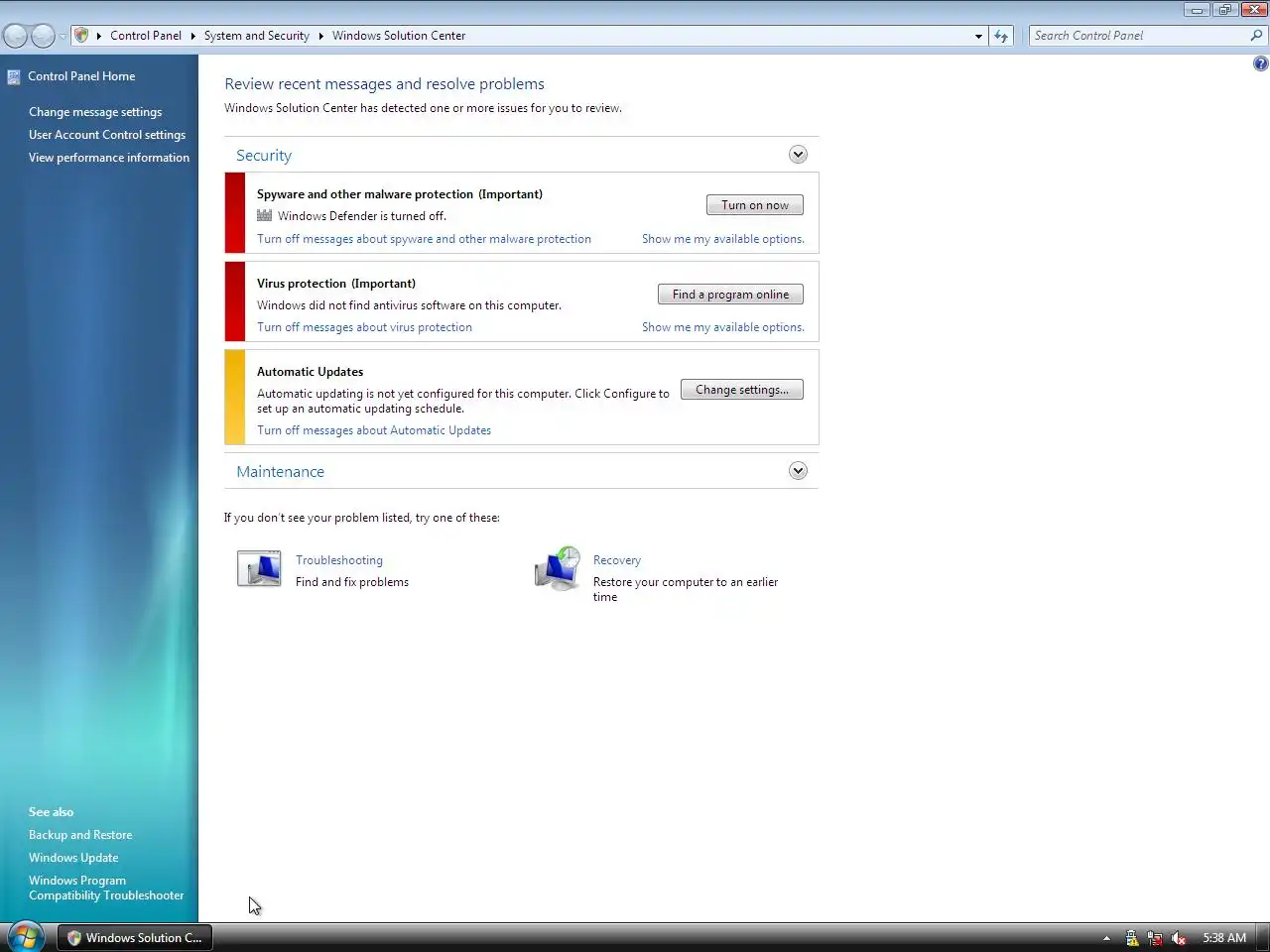
Task: Expand arrow after Control Panel breadcrumb
Action: pyautogui.click(x=192, y=36)
